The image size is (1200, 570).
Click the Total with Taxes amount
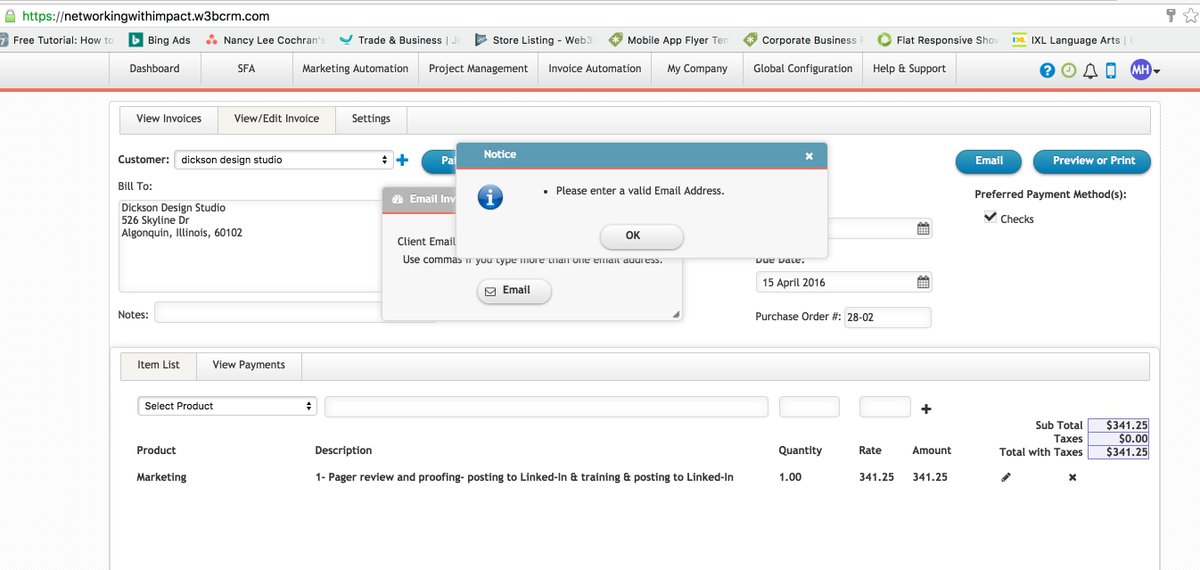click(1118, 452)
